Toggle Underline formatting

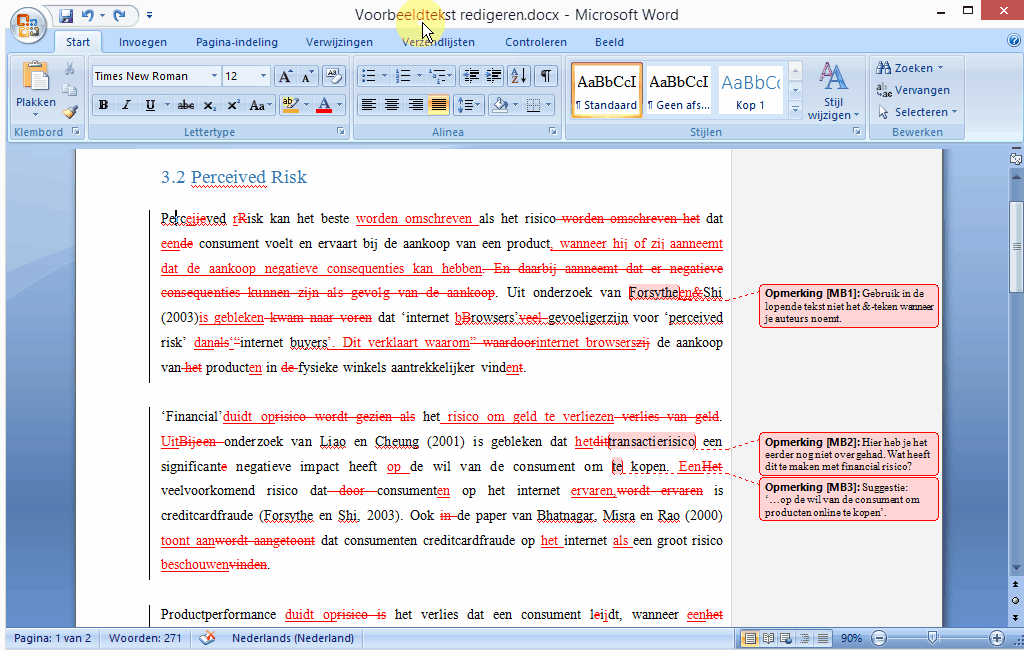point(150,105)
